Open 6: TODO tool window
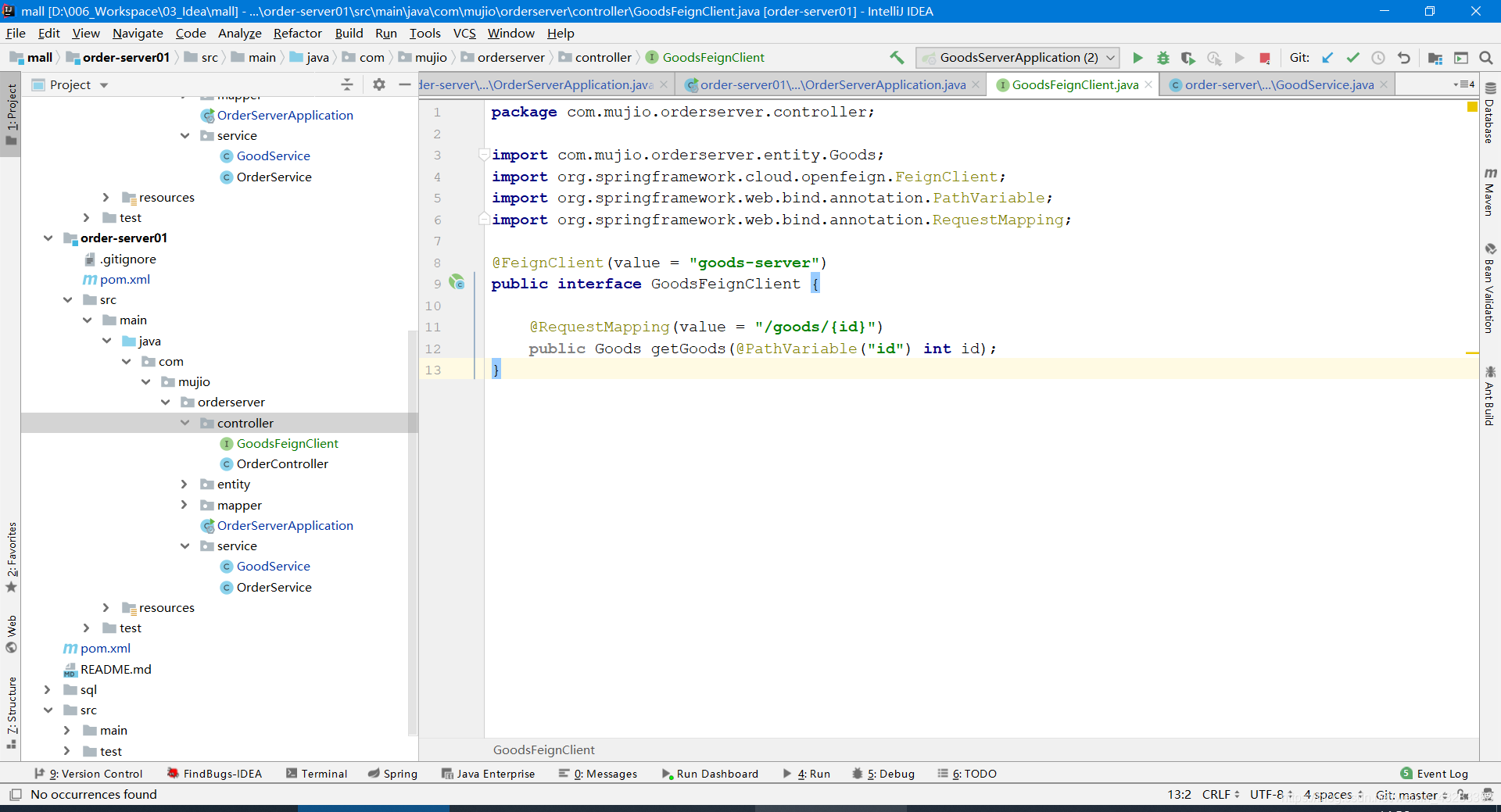 967,774
